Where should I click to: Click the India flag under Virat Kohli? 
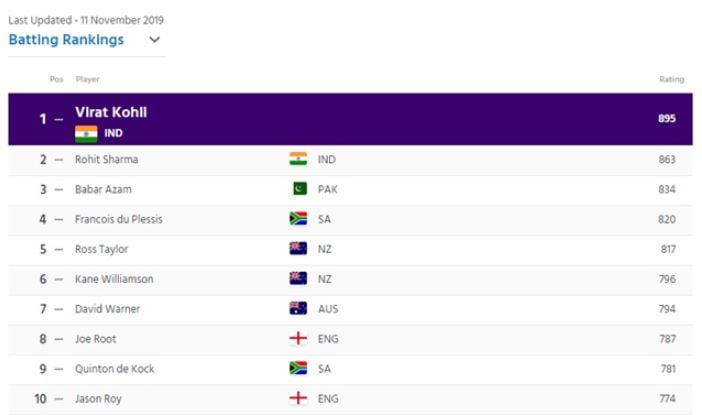pyautogui.click(x=86, y=132)
